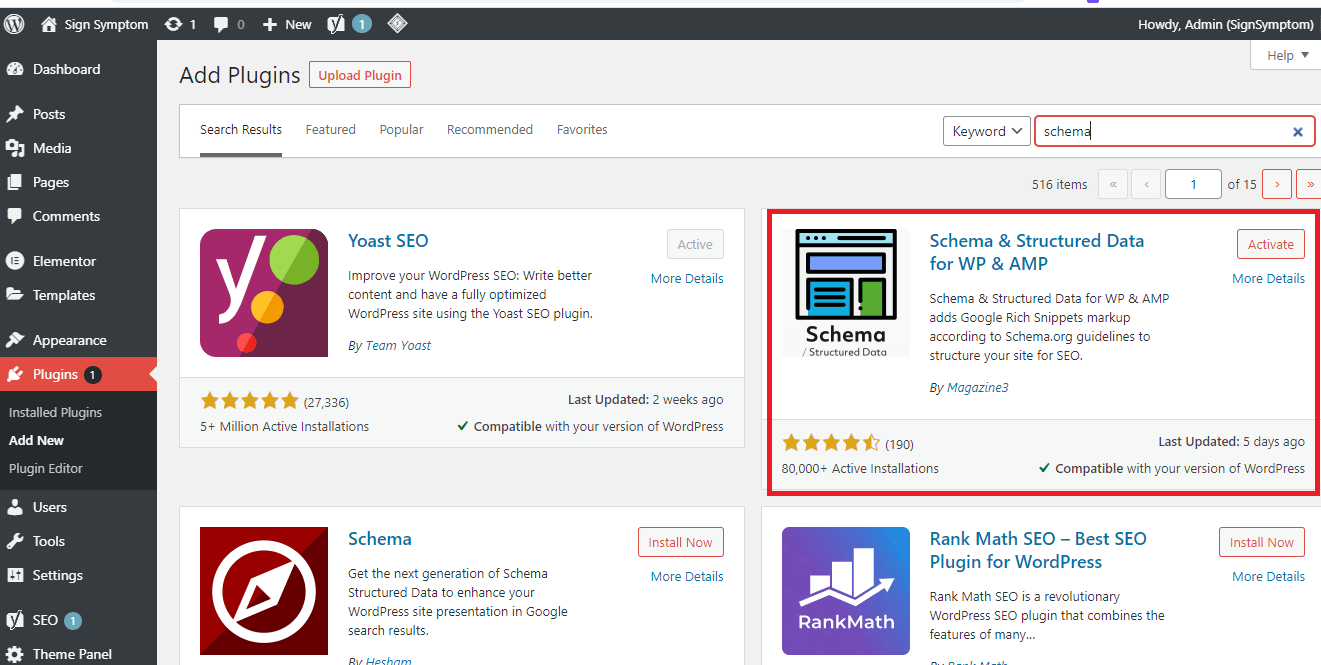
Task: Select the Plugins sidebar menu
Action: point(78,374)
